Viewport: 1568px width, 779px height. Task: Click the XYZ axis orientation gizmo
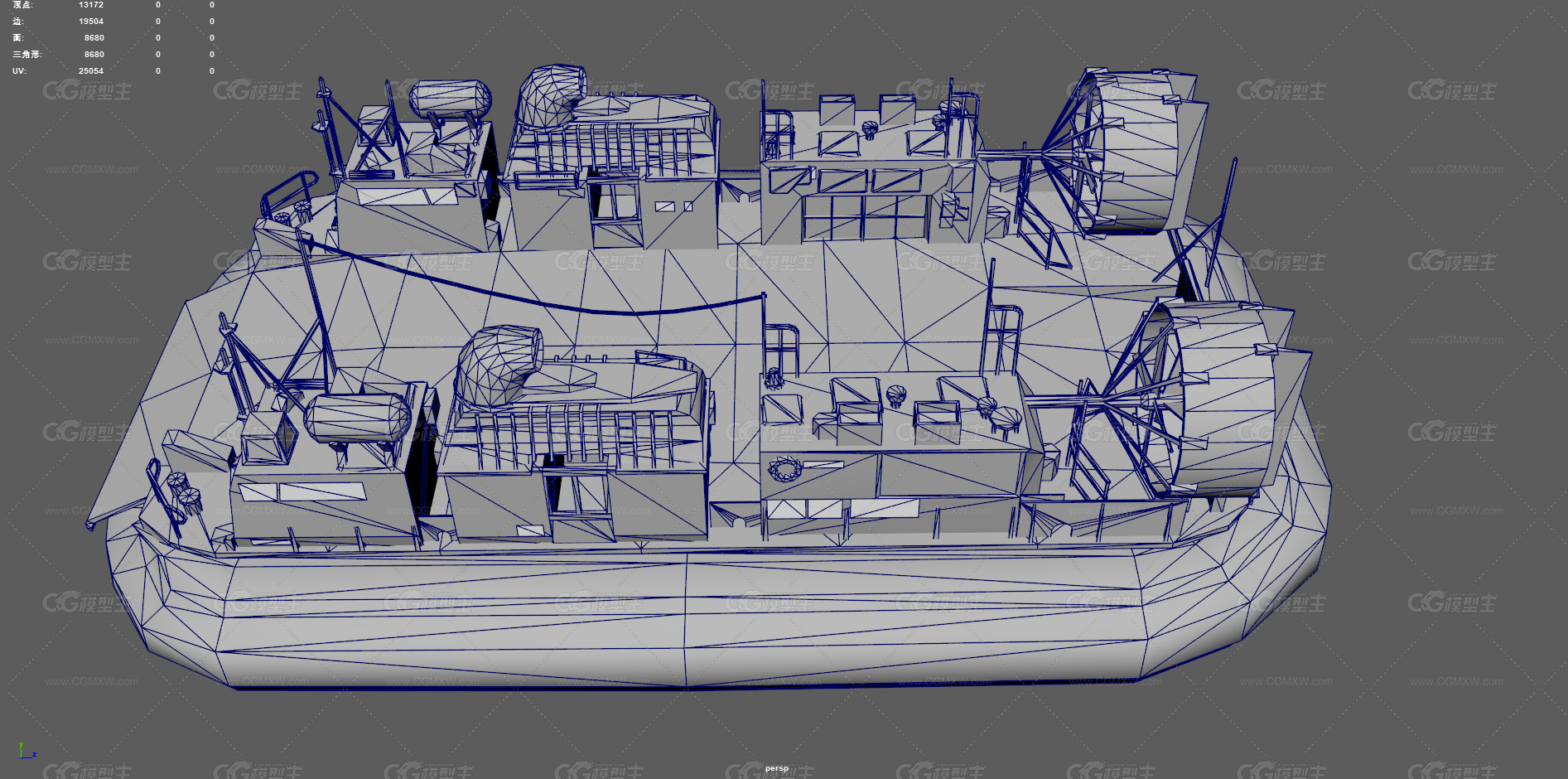(27, 751)
